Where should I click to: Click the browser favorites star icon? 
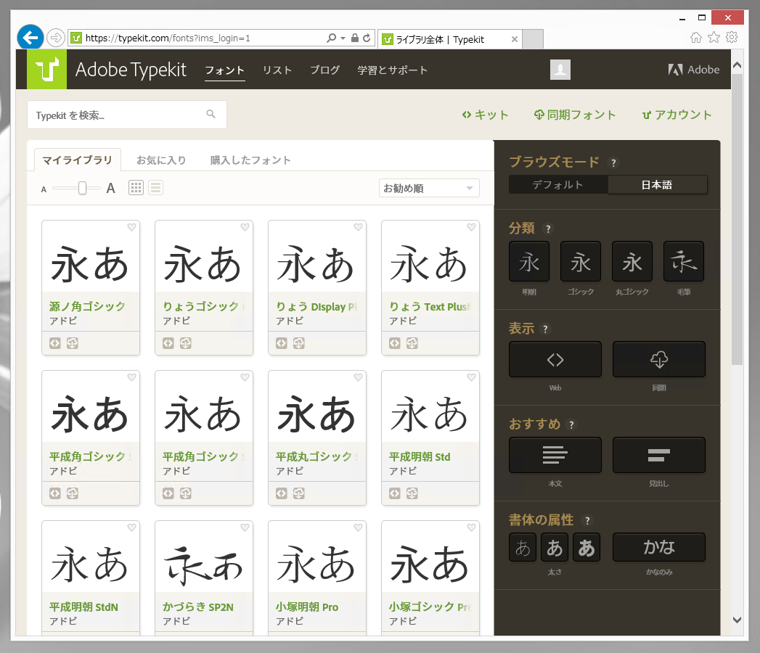pos(714,37)
